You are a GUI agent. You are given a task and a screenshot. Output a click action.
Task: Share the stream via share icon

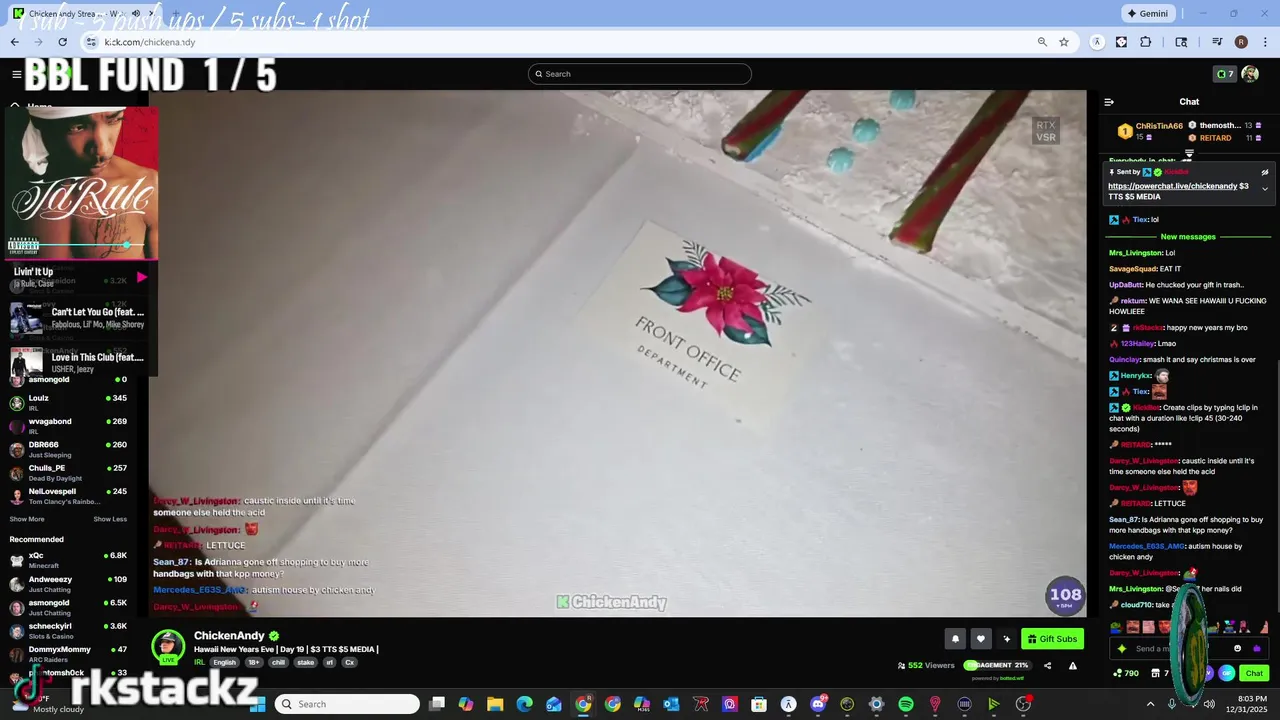1047,666
